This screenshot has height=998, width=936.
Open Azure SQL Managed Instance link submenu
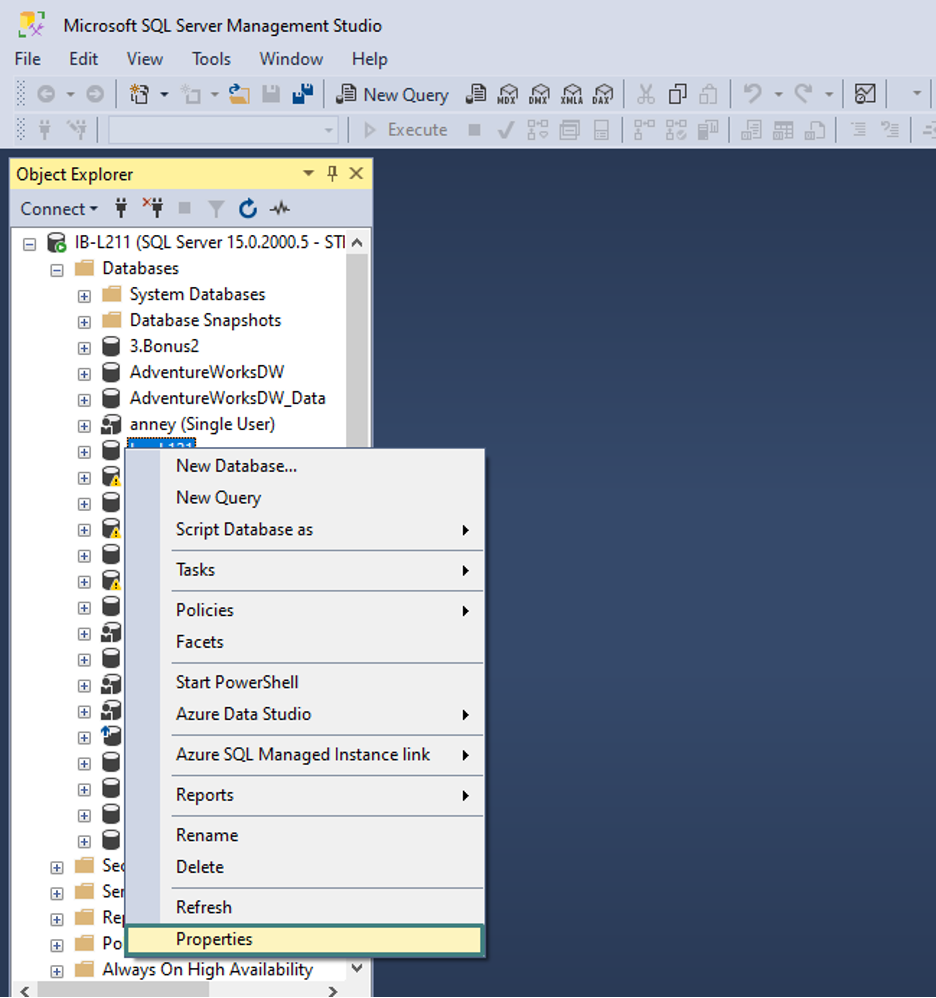[304, 755]
